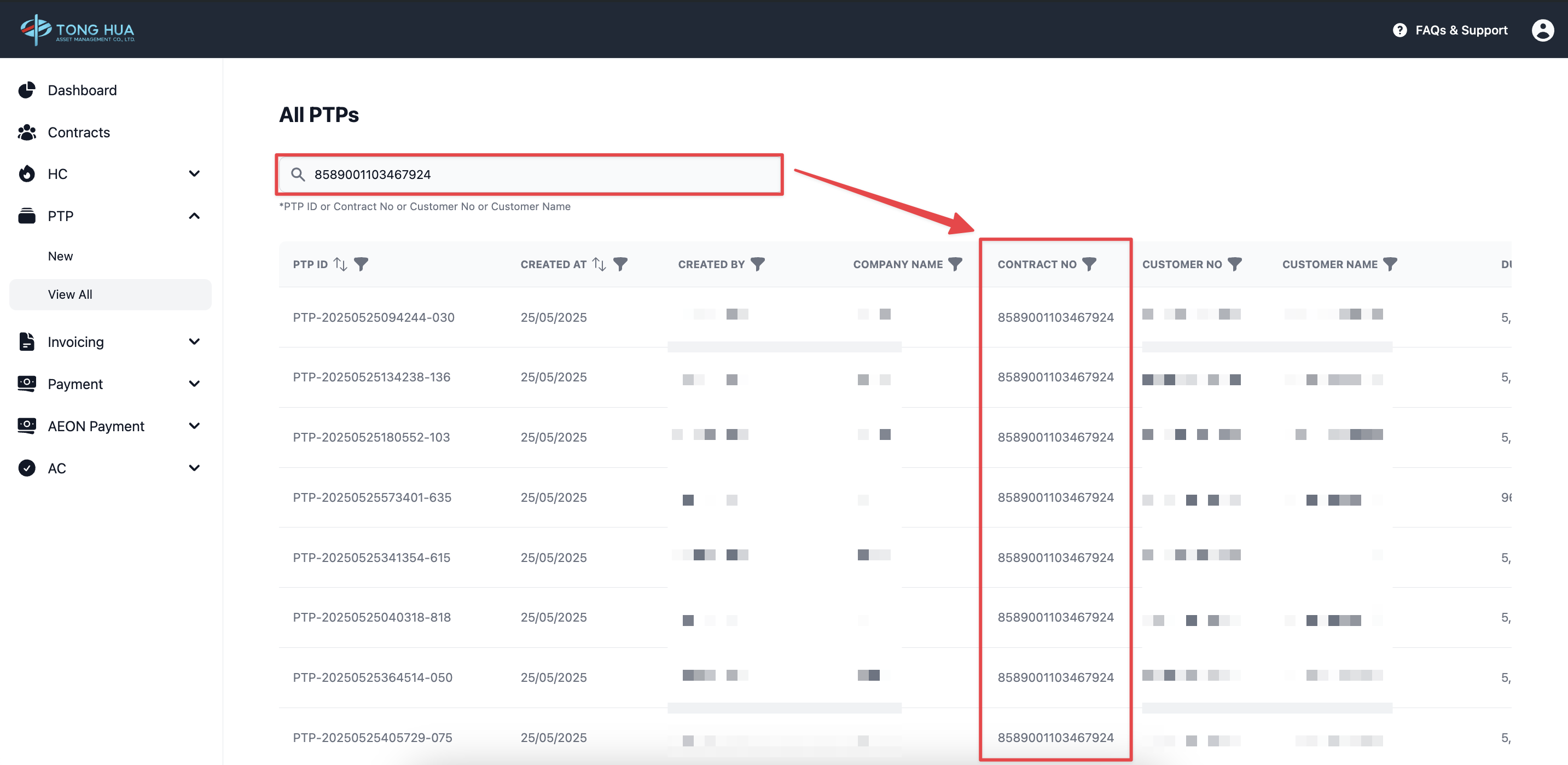
Task: Open the Customer Name filter funnel
Action: coord(1390,264)
